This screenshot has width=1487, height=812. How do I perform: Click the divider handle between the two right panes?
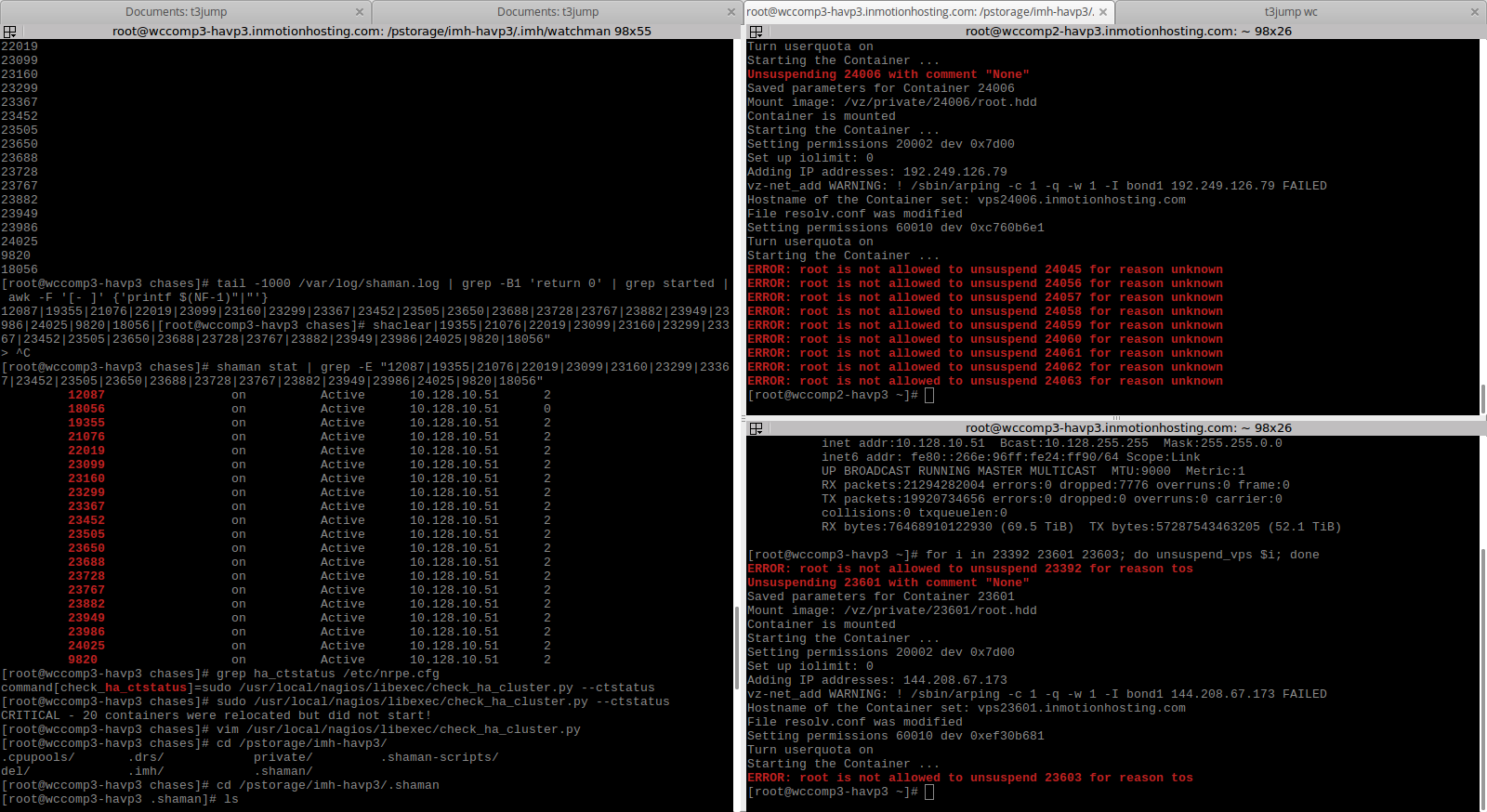1115,418
